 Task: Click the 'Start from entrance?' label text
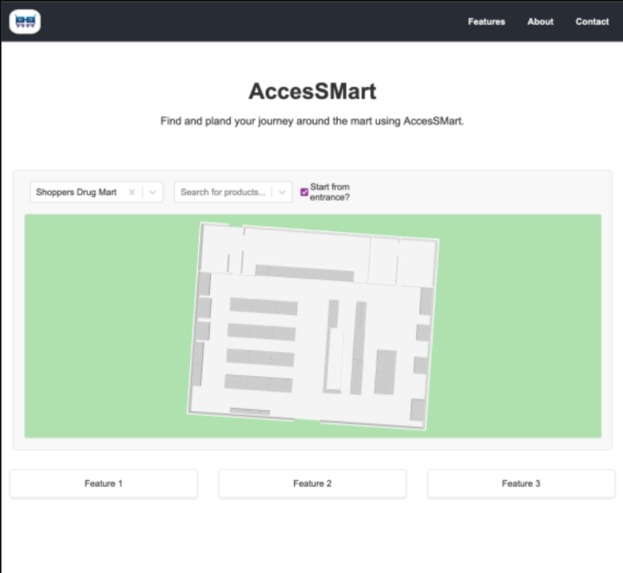pos(330,192)
